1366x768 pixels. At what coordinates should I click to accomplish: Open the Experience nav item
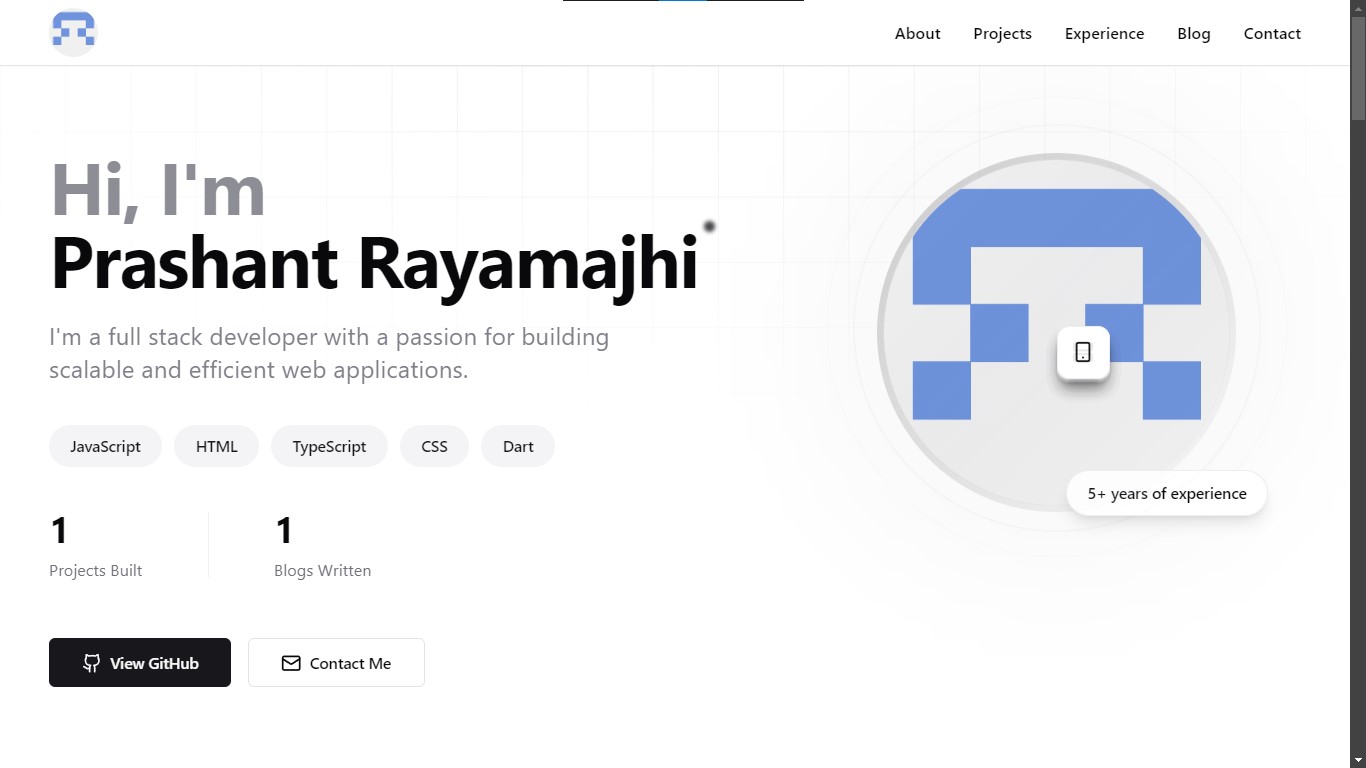(1104, 33)
